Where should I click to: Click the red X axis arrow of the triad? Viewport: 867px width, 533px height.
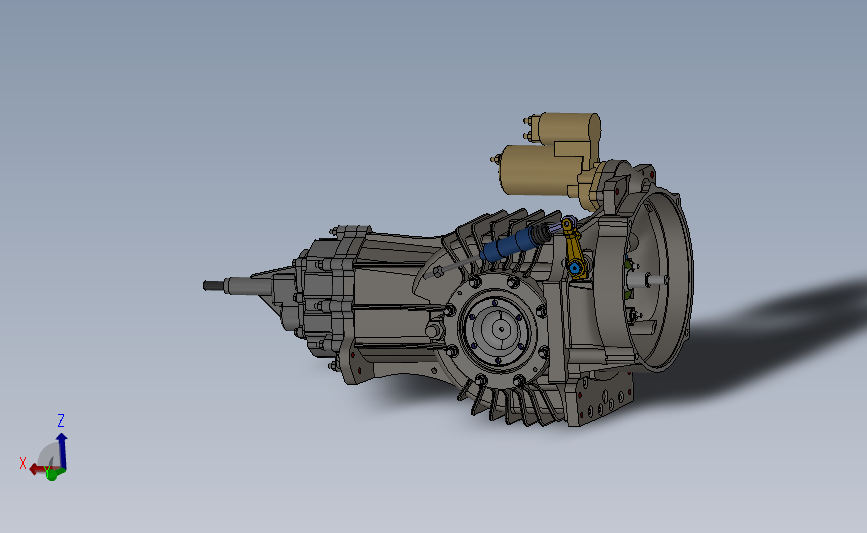click(39, 469)
